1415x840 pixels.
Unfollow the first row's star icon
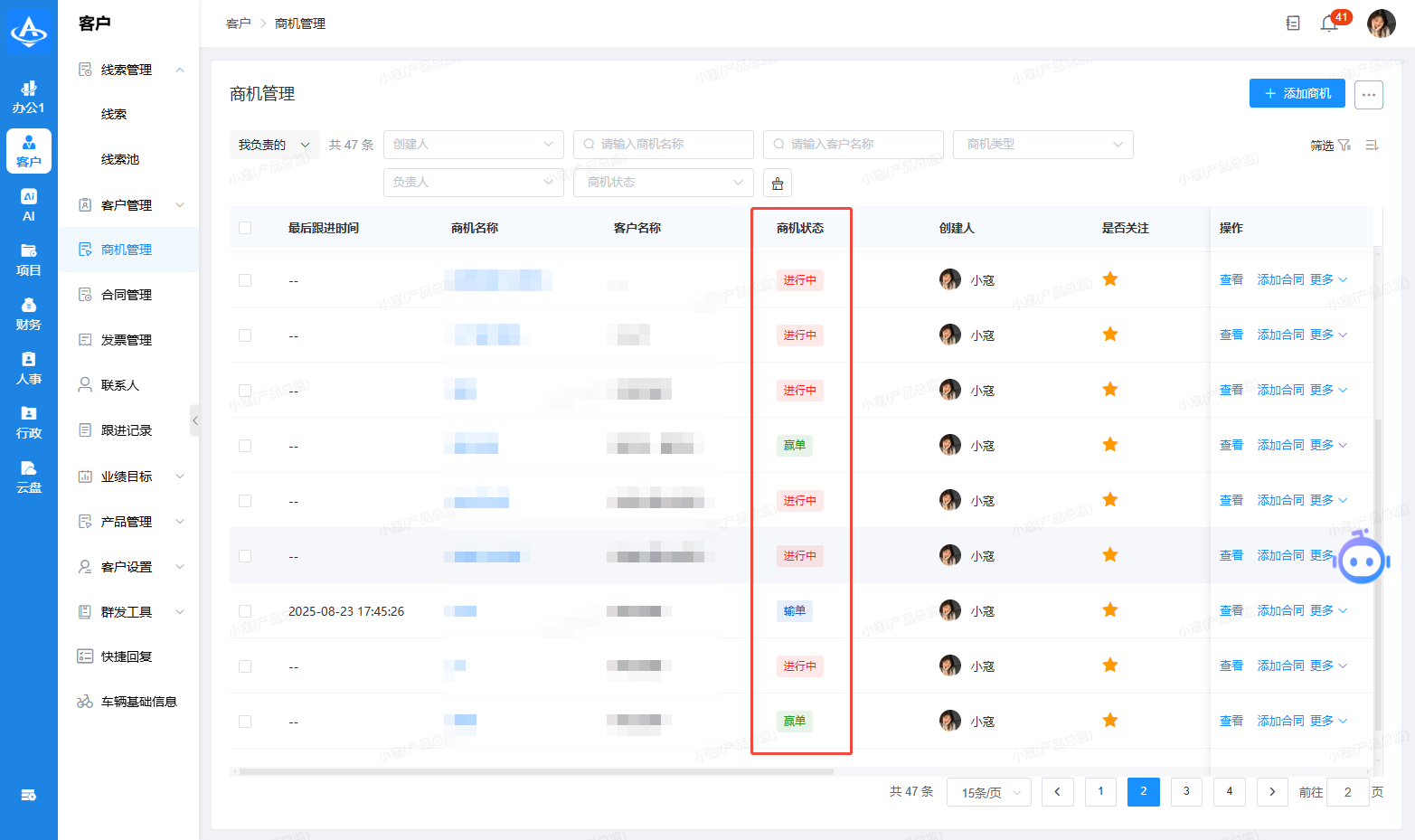1110,279
